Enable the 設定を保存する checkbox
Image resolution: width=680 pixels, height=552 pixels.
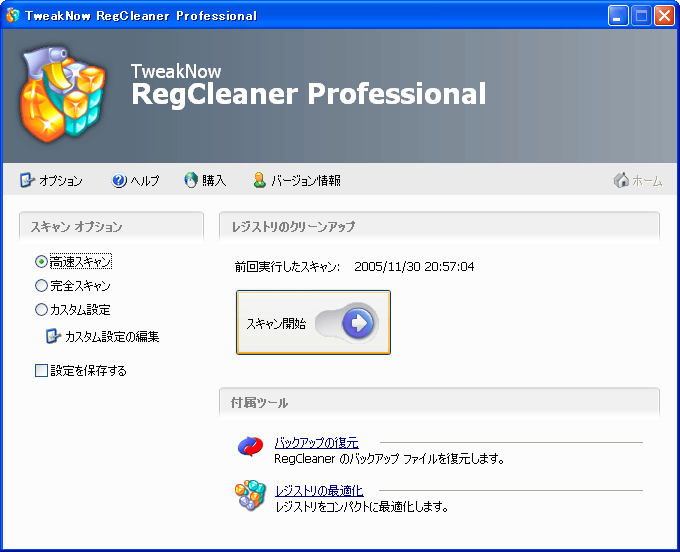coord(41,370)
